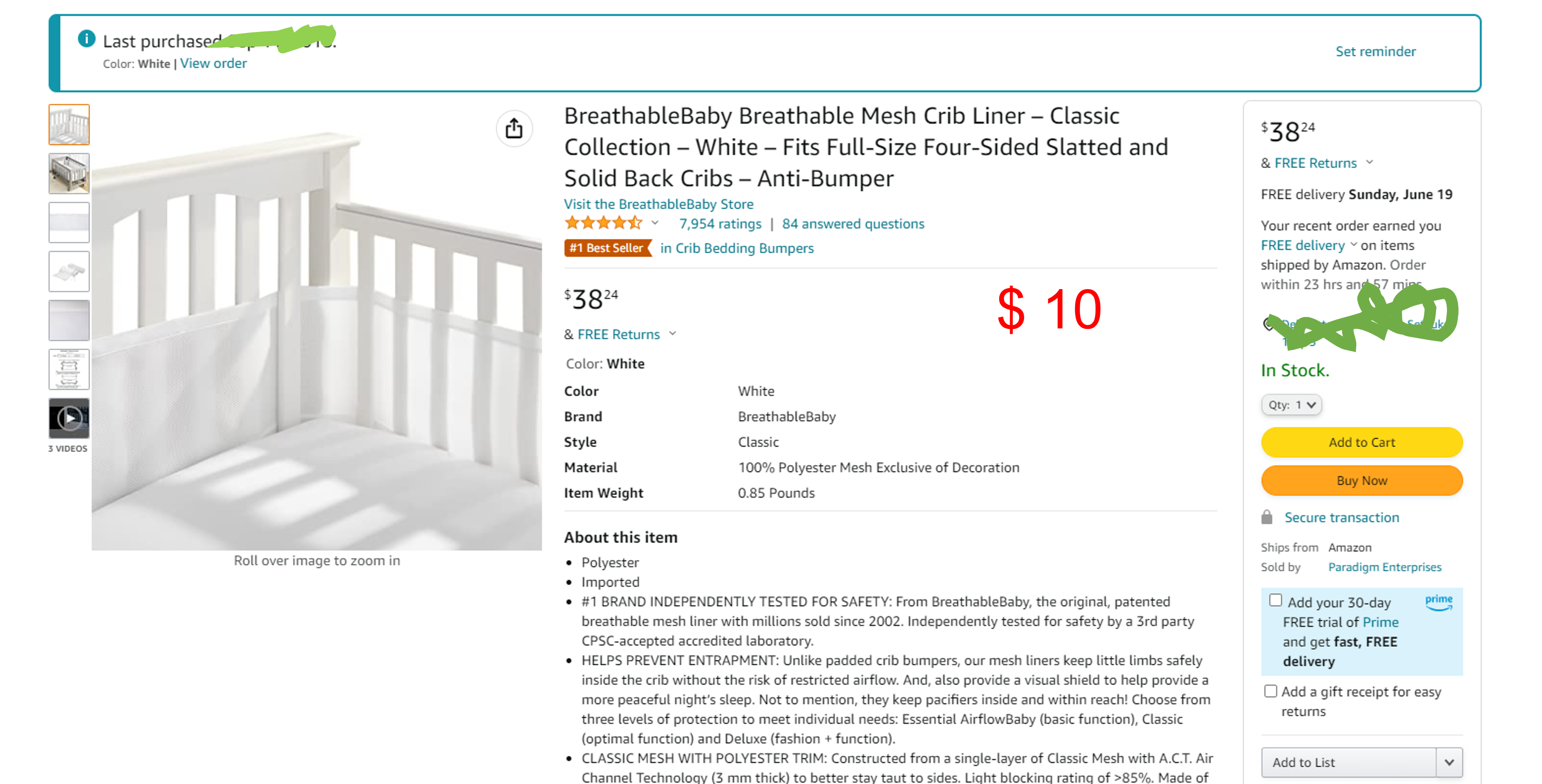Select the sixth thumbnail with size diagram
The image size is (1542, 784).
tap(69, 369)
